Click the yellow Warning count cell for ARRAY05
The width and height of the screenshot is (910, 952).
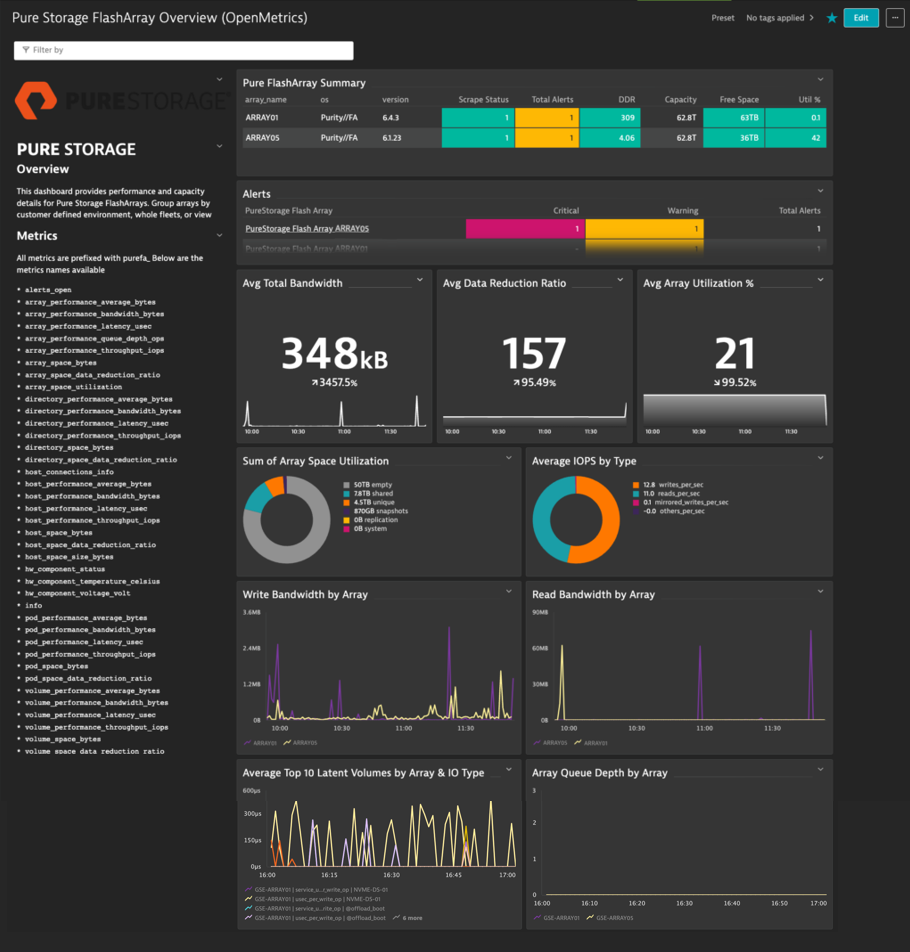644,229
